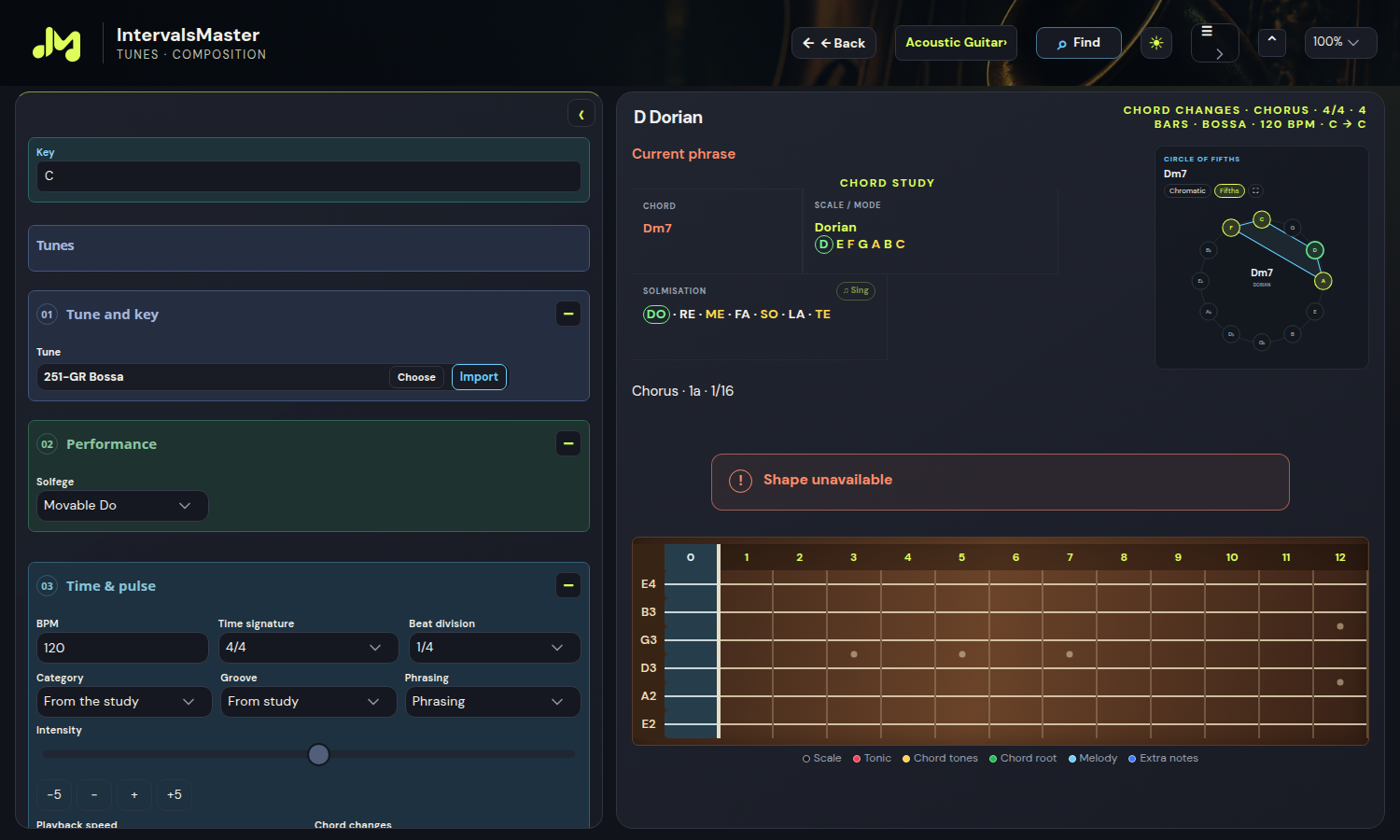
Task: Select the E note in Circle of Fifths
Action: [1315, 312]
